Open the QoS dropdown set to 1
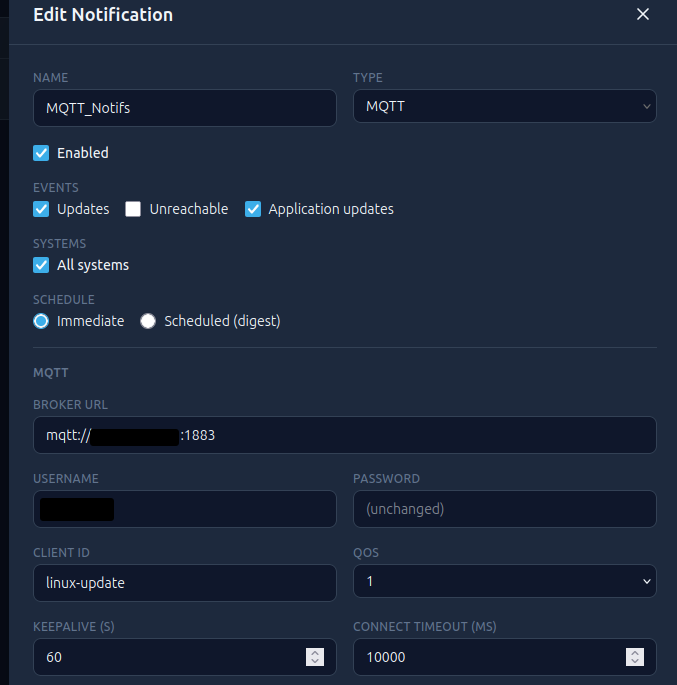 [504, 581]
